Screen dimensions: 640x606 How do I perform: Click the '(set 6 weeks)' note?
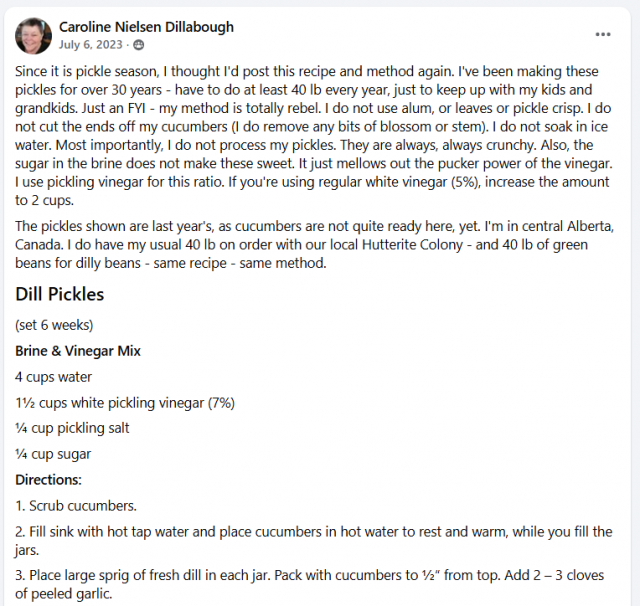[54, 325]
